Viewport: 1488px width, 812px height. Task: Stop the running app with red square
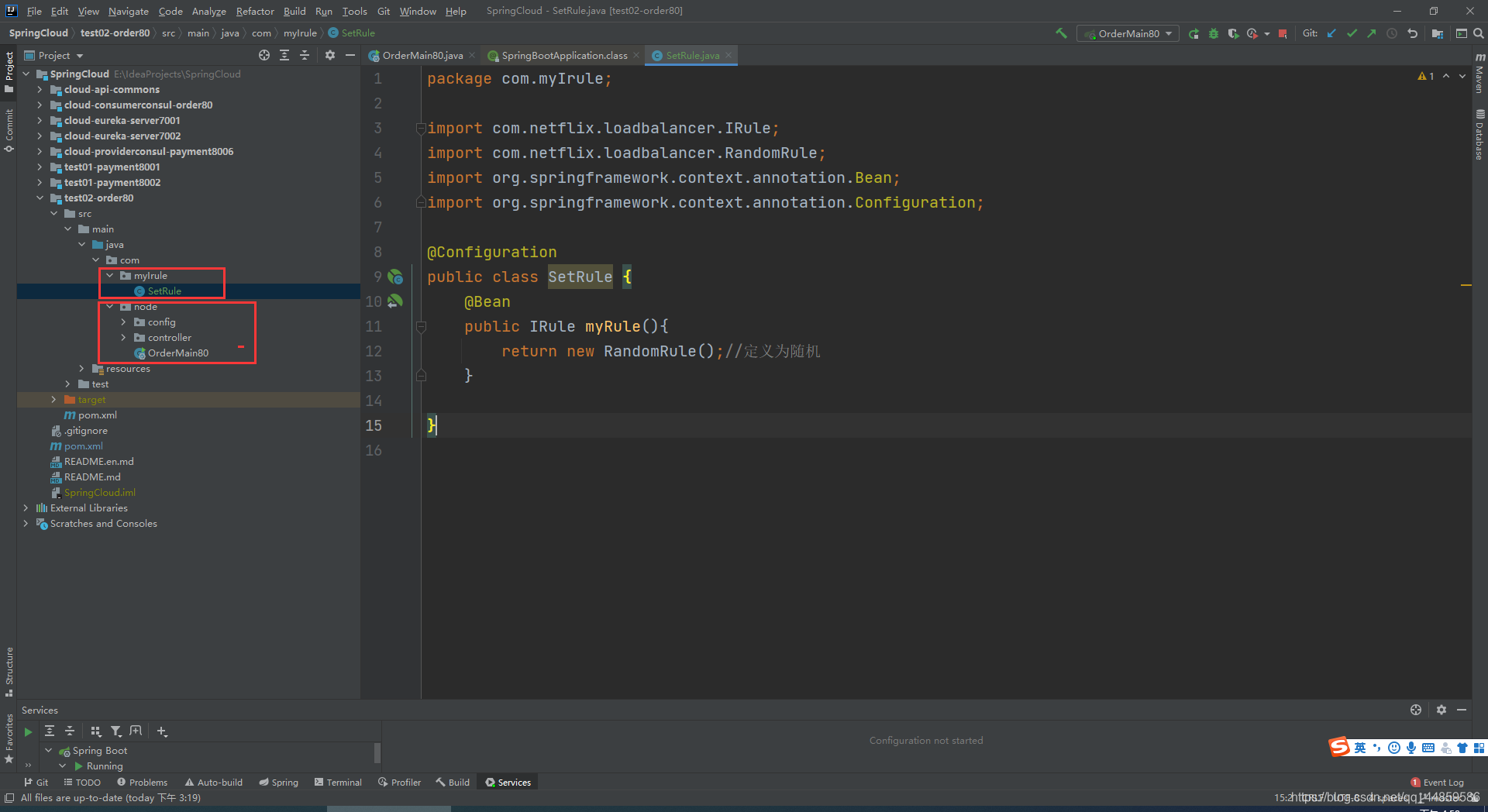coord(1283,33)
